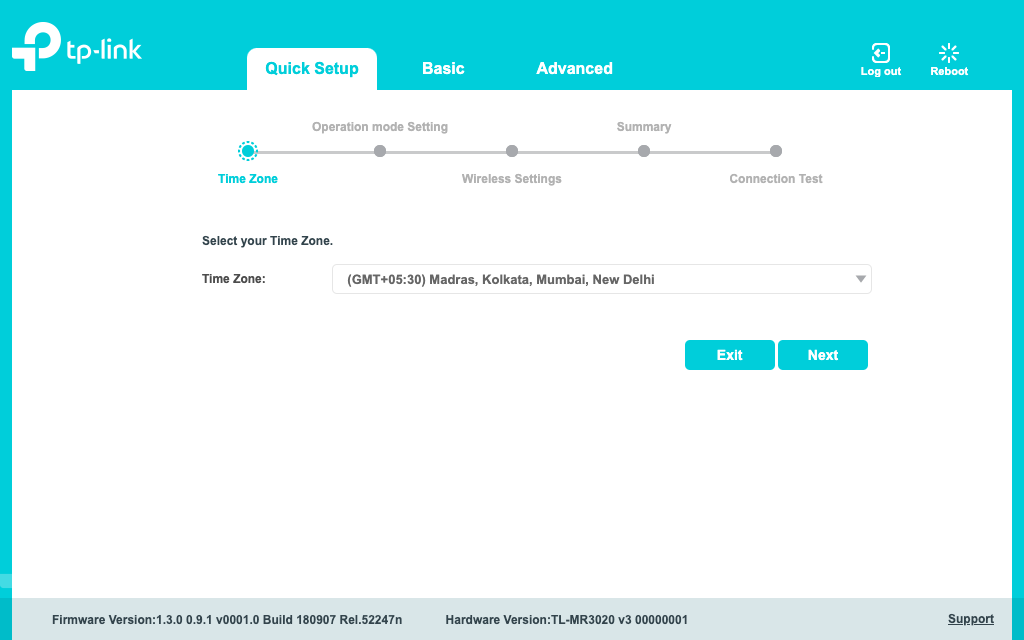Switch to the Quick Setup tab
The image size is (1024, 640).
(312, 69)
